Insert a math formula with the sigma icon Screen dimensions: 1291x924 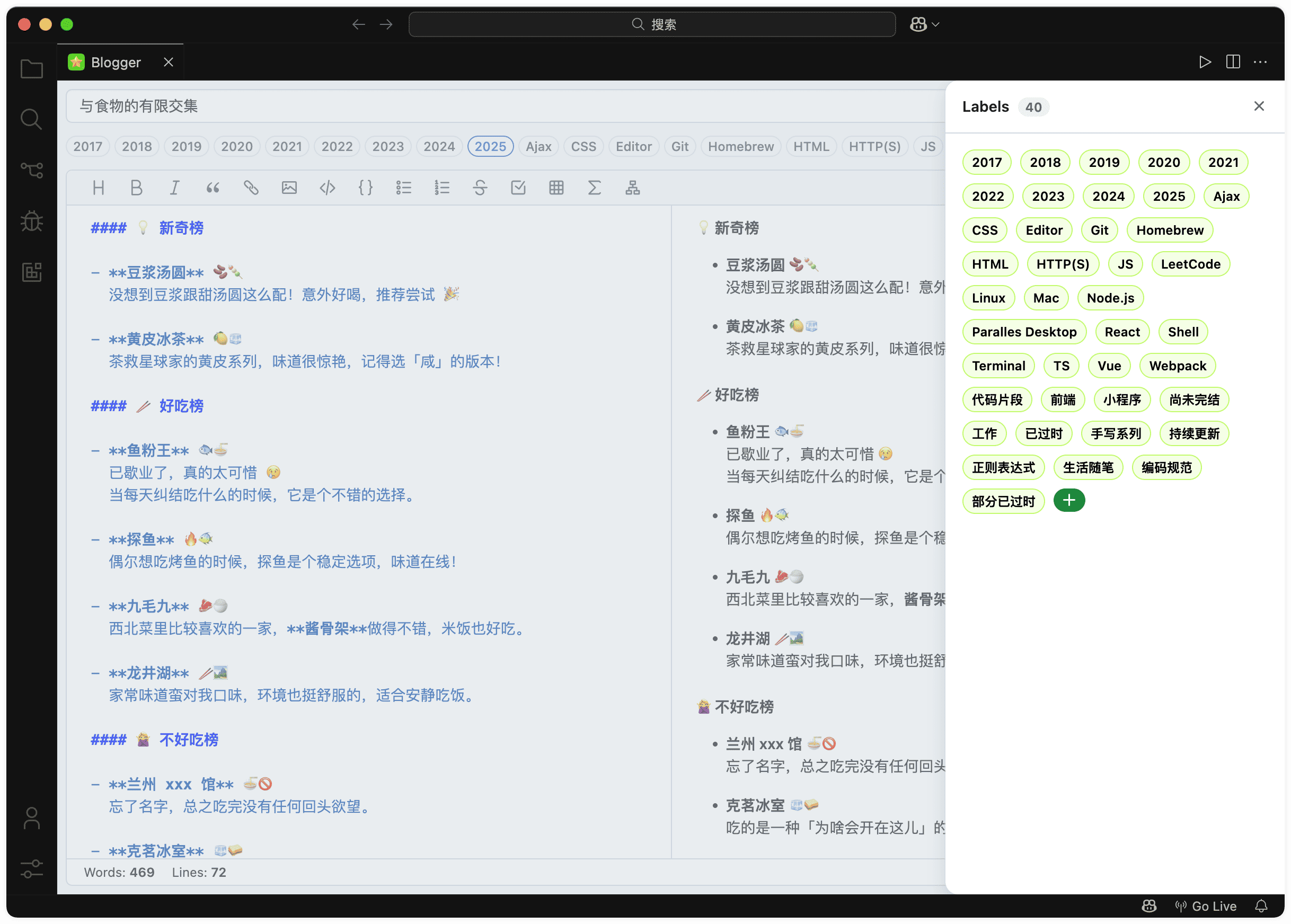(x=594, y=188)
